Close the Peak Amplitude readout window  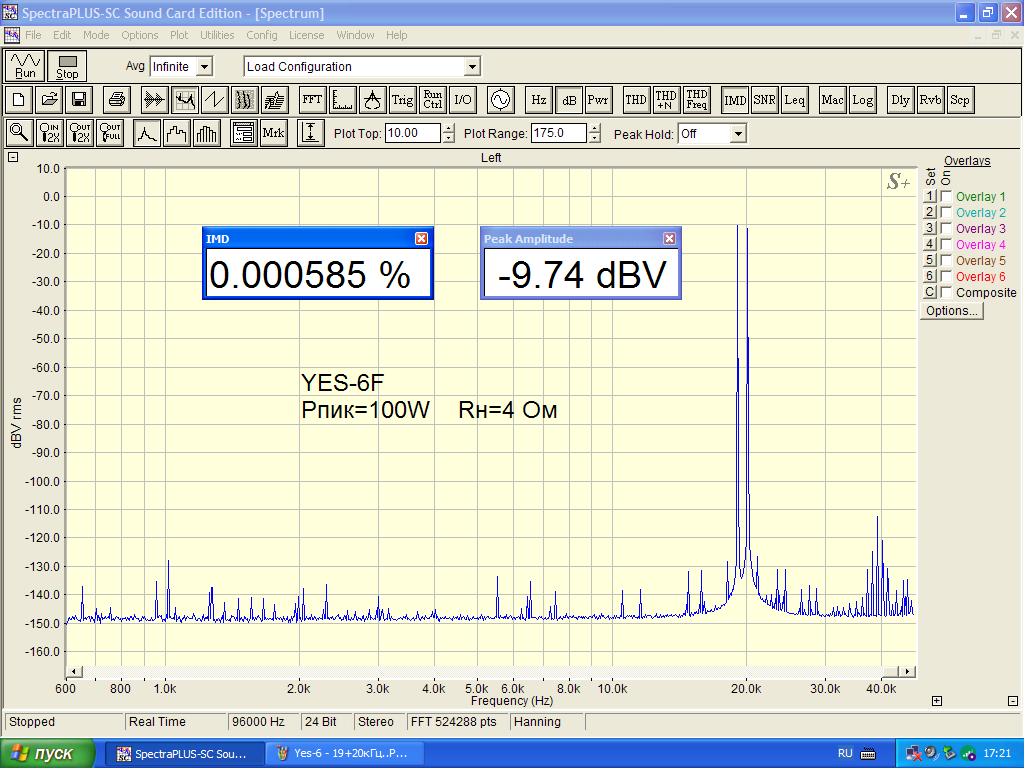(669, 239)
